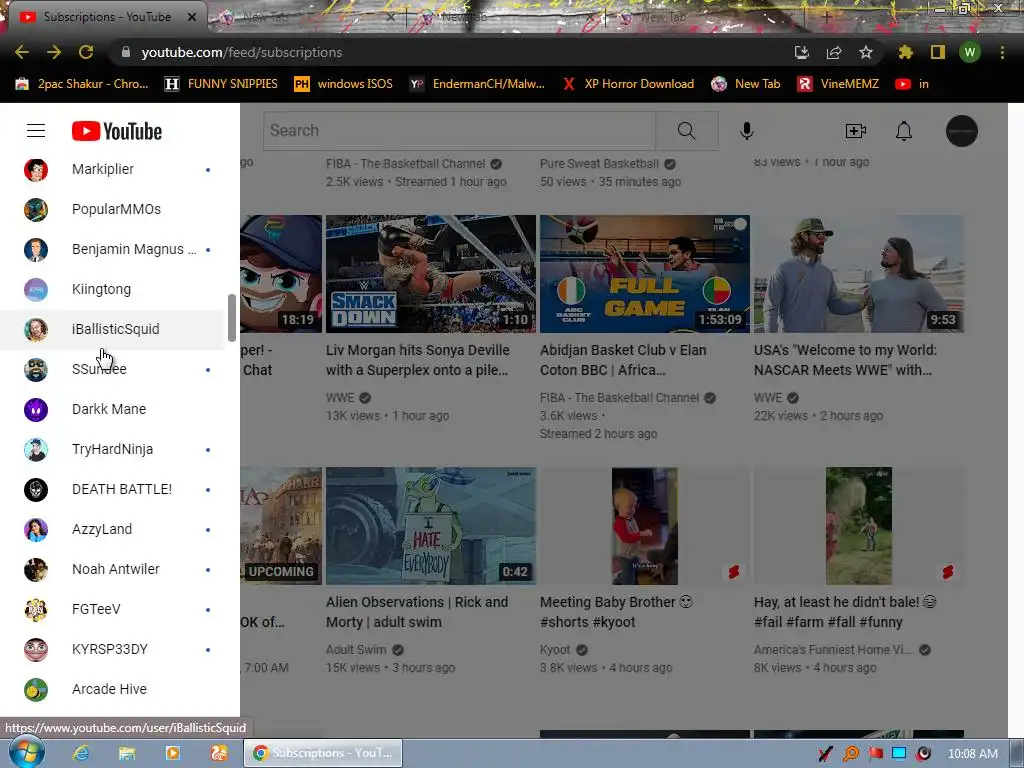This screenshot has width=1024, height=768.
Task: Click the site lock icon
Action: pos(126,52)
